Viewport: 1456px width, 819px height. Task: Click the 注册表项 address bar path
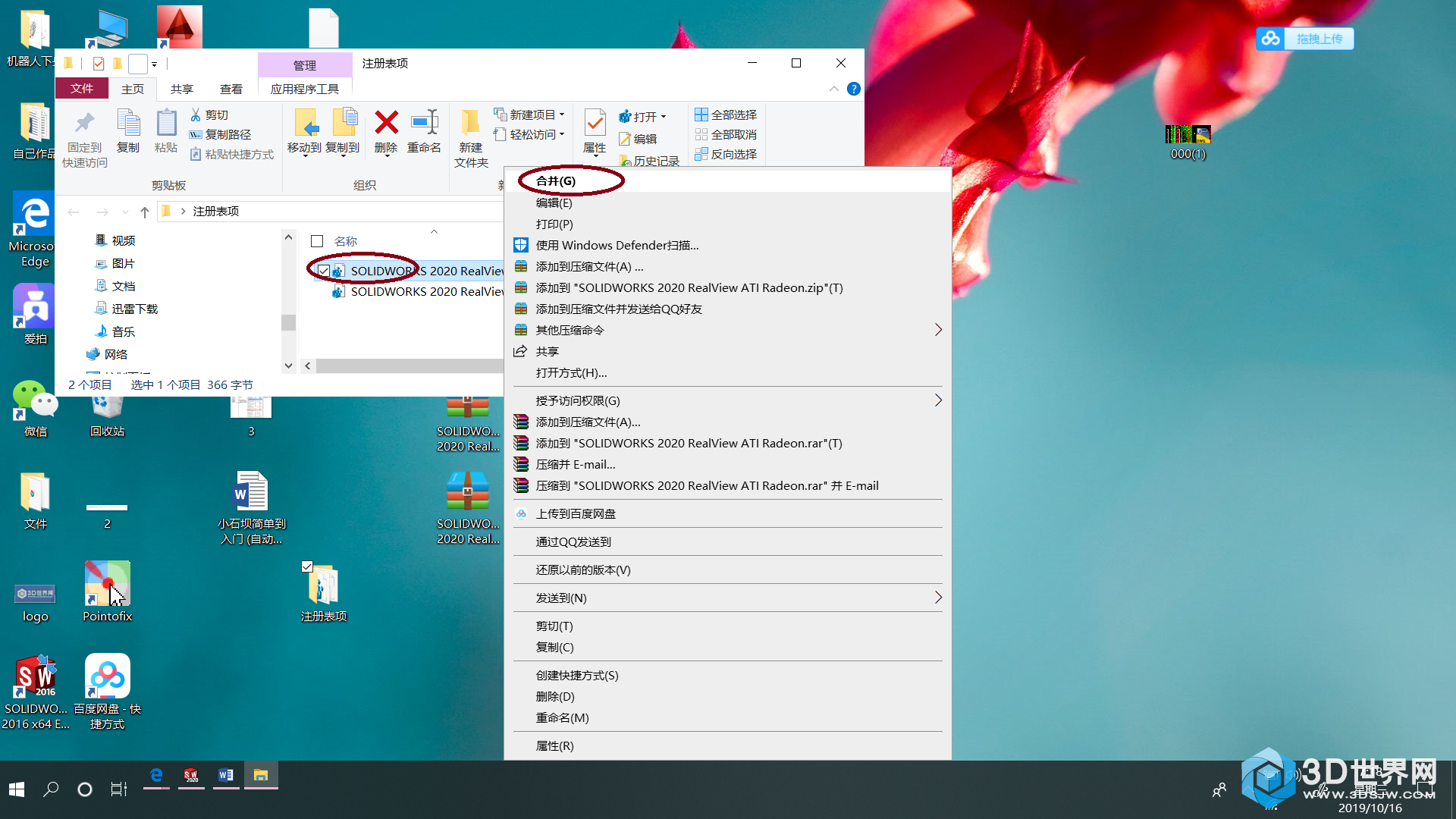(x=216, y=211)
